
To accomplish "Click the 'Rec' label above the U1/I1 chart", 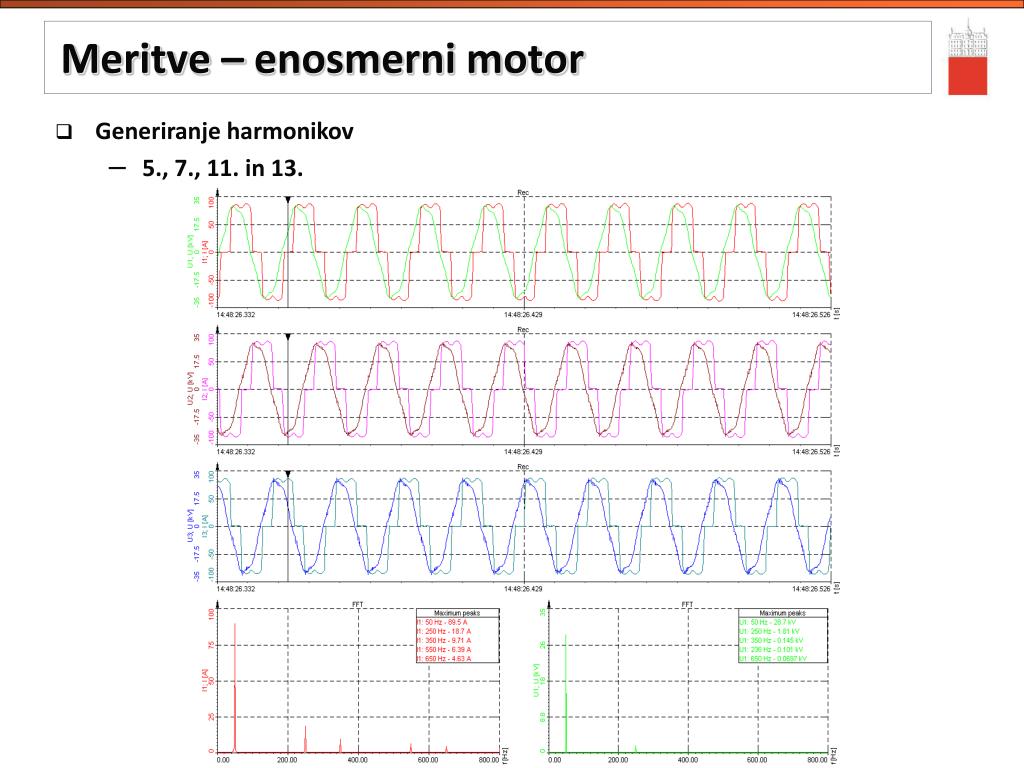I will (x=523, y=192).
